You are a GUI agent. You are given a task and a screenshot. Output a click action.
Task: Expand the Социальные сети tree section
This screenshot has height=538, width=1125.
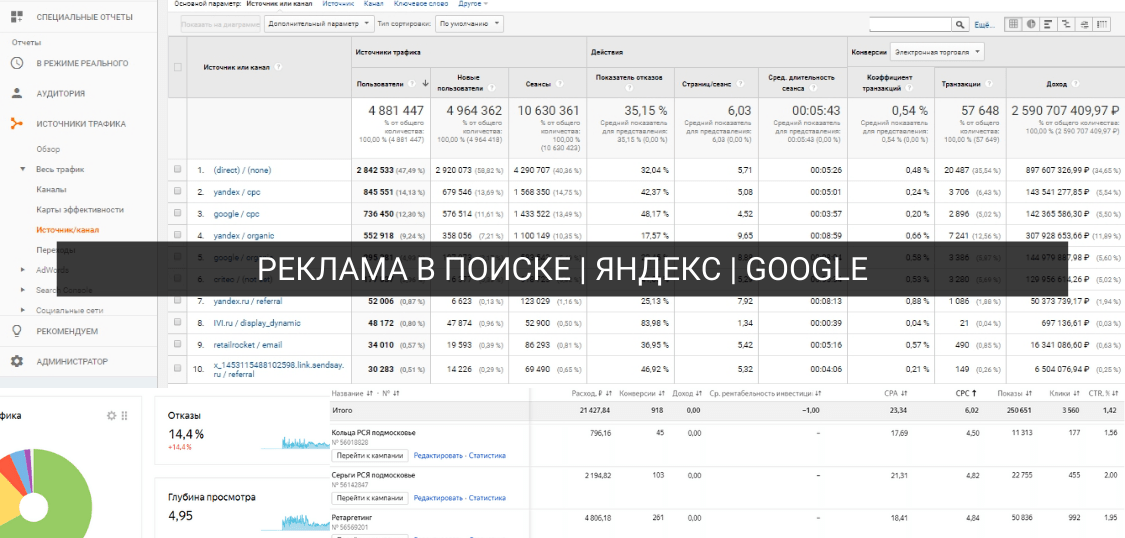pos(22,310)
